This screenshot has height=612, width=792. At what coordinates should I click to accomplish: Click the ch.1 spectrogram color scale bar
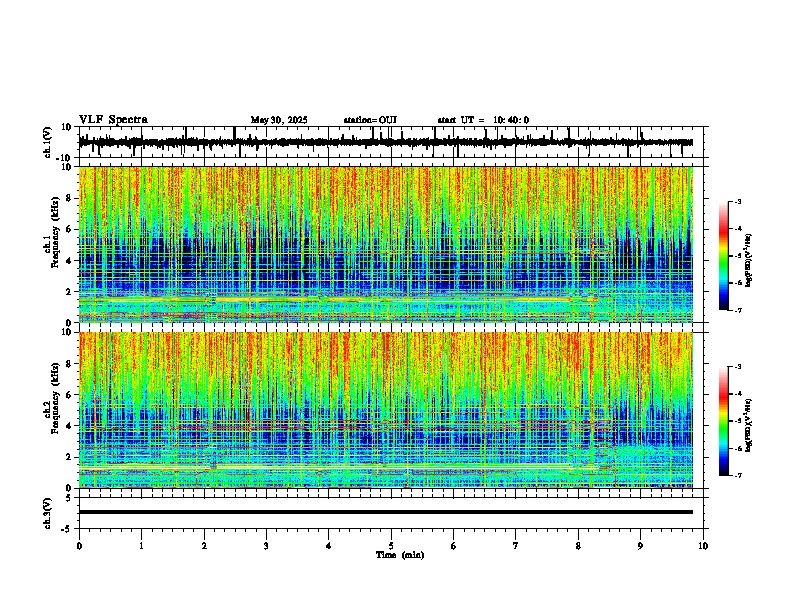coord(724,256)
